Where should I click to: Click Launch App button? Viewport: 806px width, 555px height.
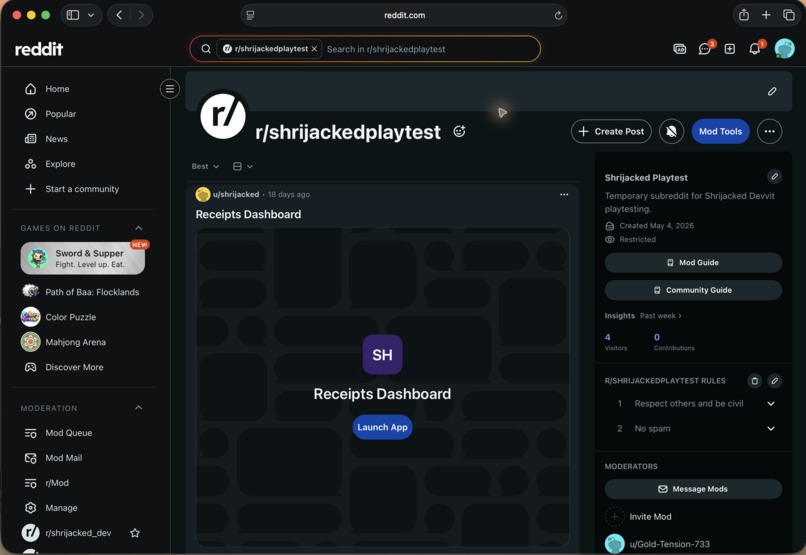pos(382,427)
